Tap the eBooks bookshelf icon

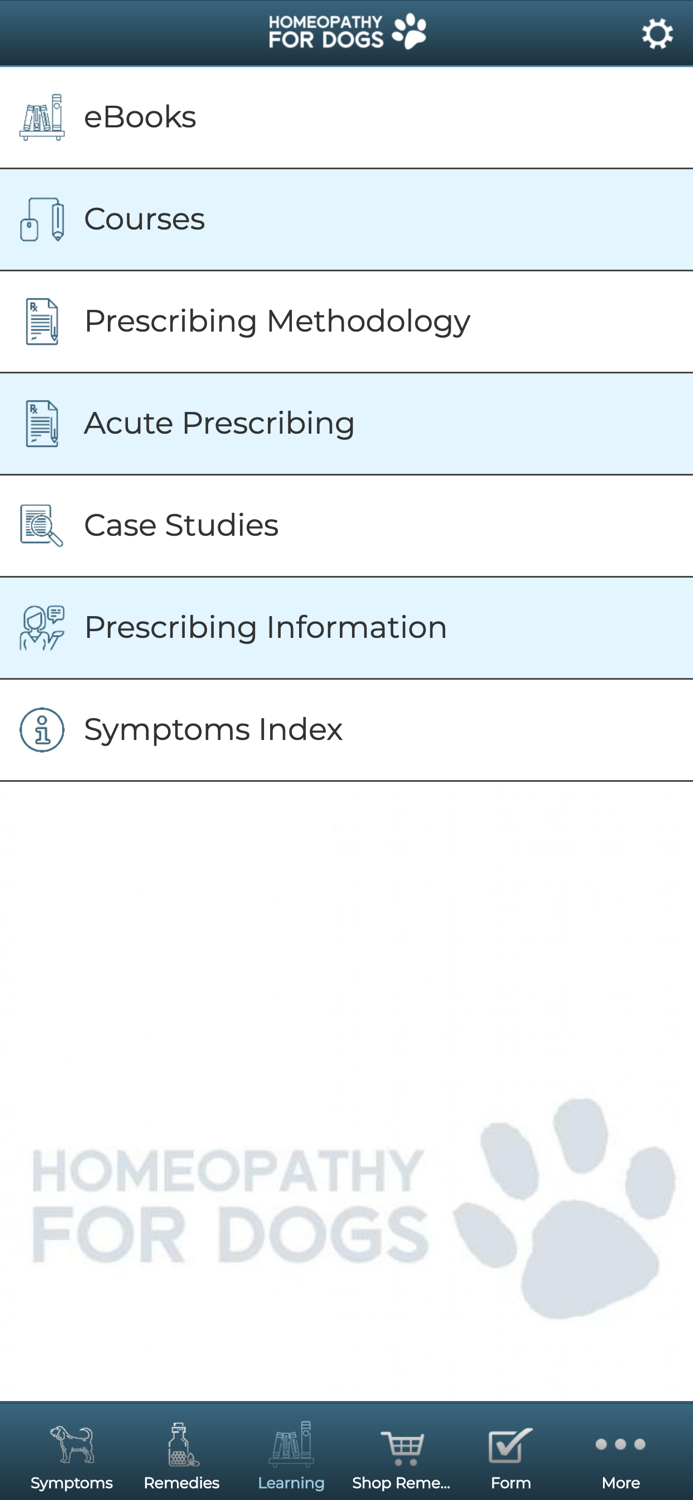(x=42, y=118)
